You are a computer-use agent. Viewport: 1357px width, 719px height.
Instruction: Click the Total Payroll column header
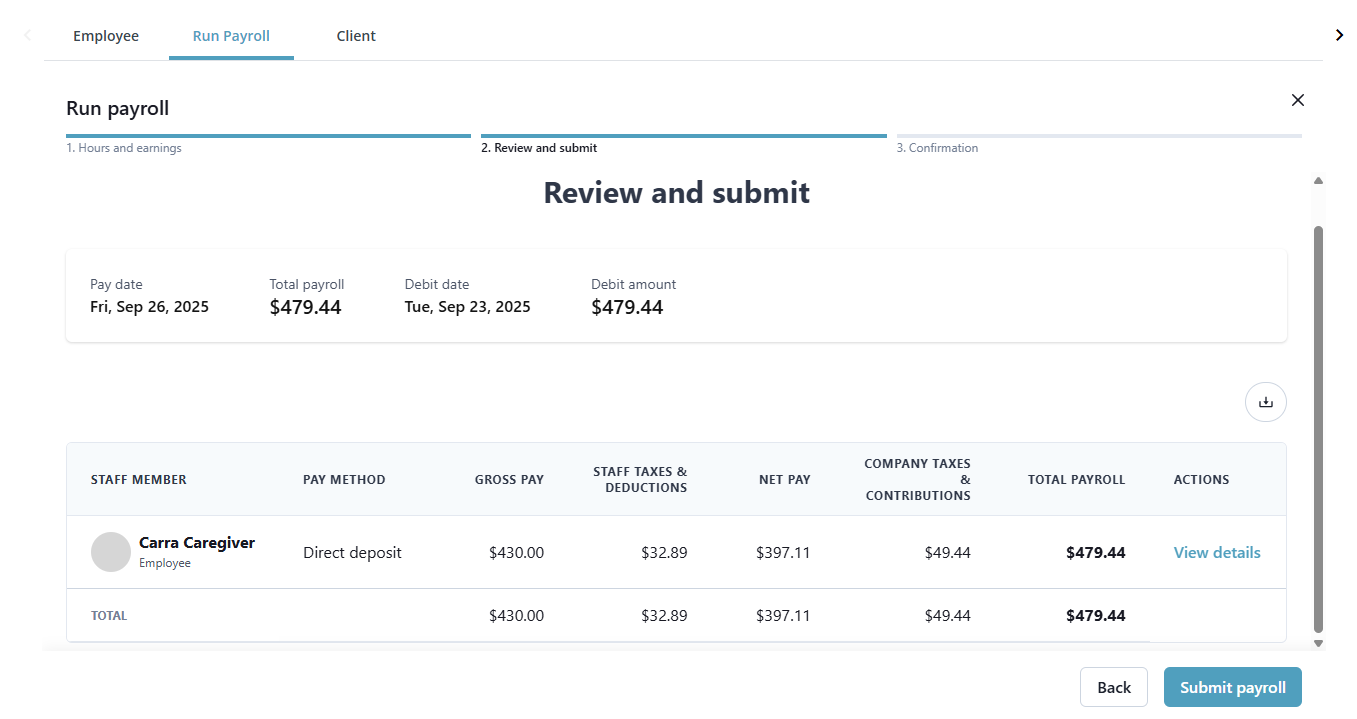coord(1076,480)
